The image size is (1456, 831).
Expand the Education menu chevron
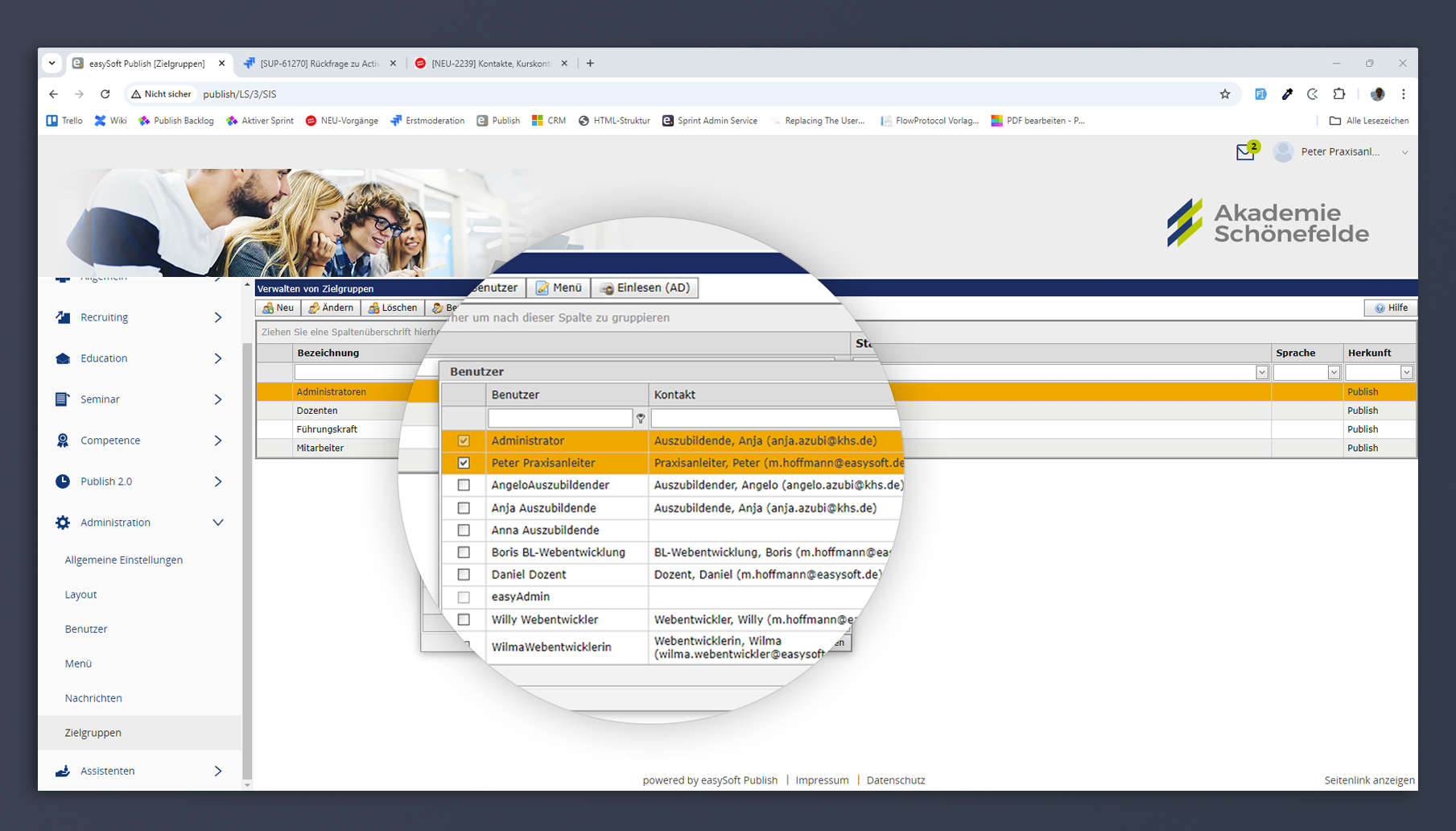click(218, 358)
